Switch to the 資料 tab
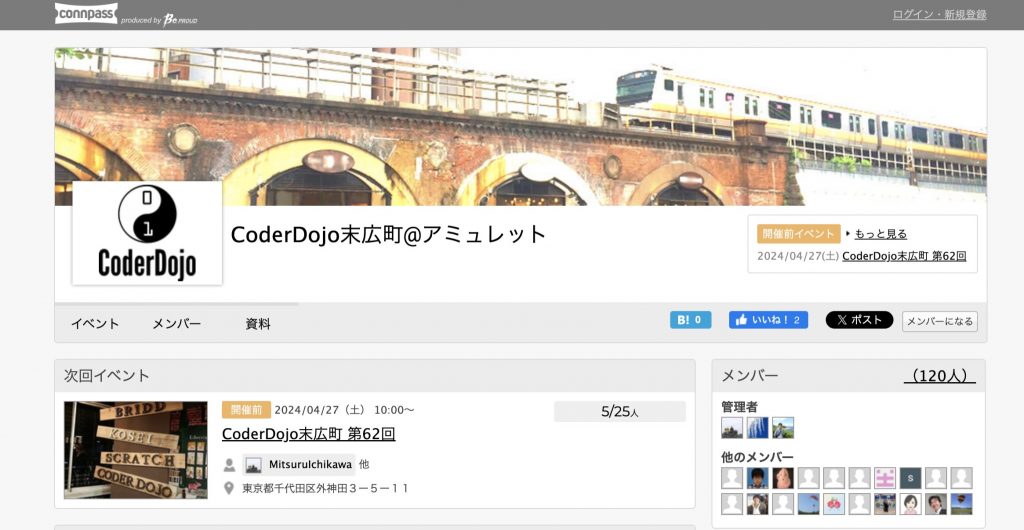 pos(258,324)
